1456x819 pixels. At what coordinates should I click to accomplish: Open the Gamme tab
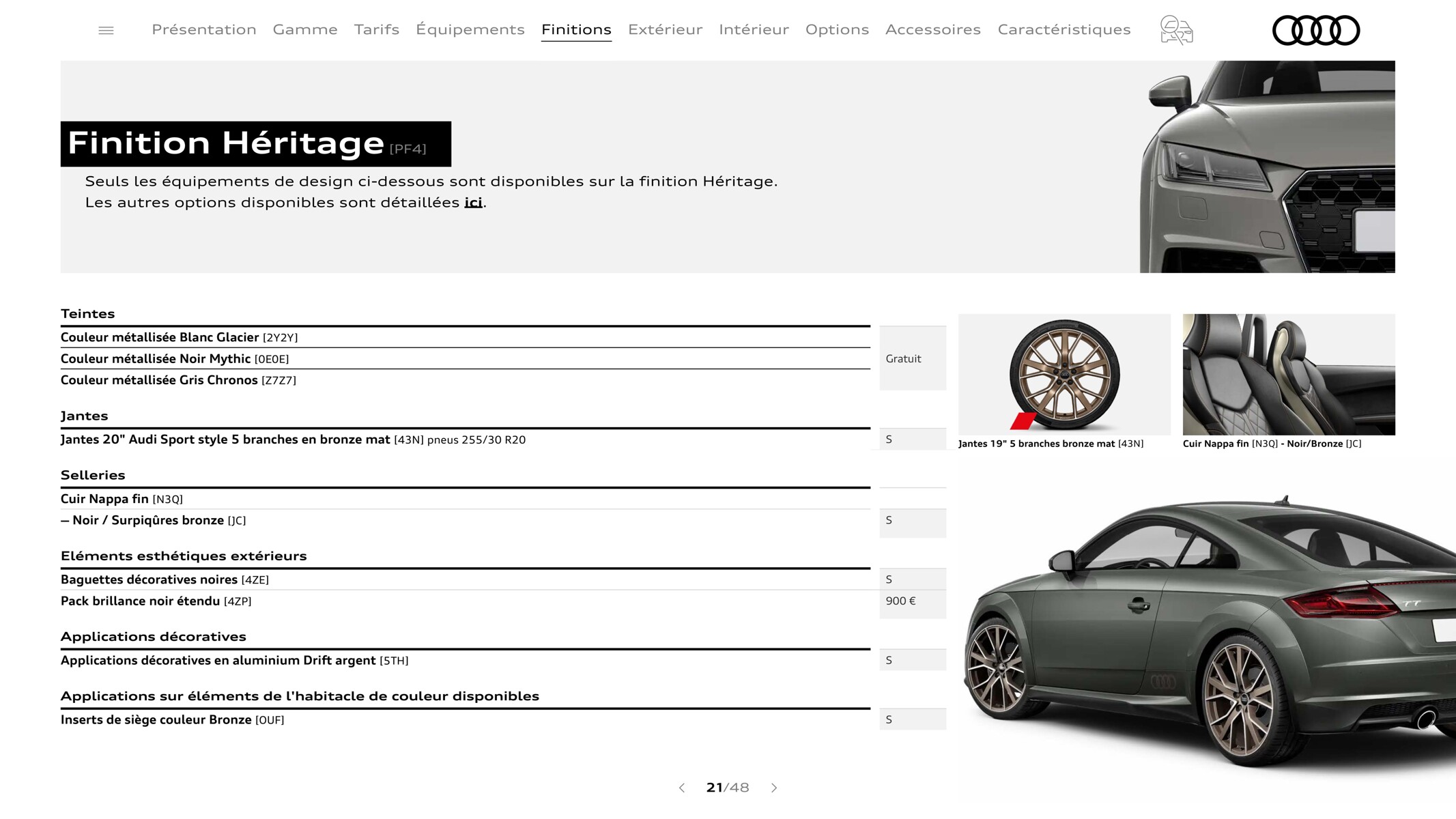305,29
